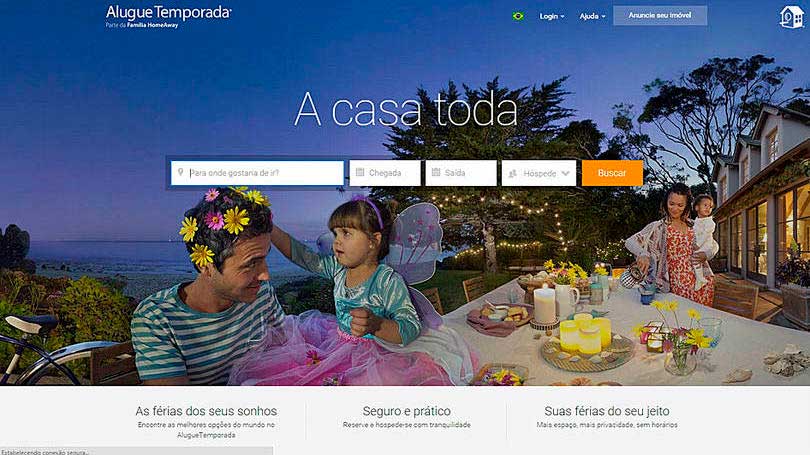Image resolution: width=810 pixels, height=455 pixels.
Task: Open the Ajuda dropdown menu
Action: point(592,17)
